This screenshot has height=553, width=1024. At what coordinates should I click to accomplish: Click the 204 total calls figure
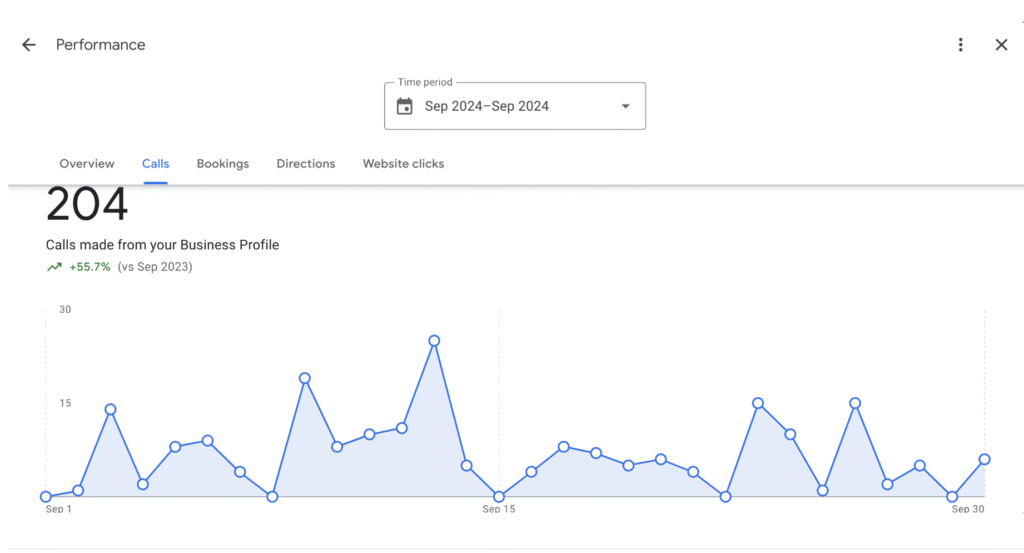pyautogui.click(x=87, y=204)
